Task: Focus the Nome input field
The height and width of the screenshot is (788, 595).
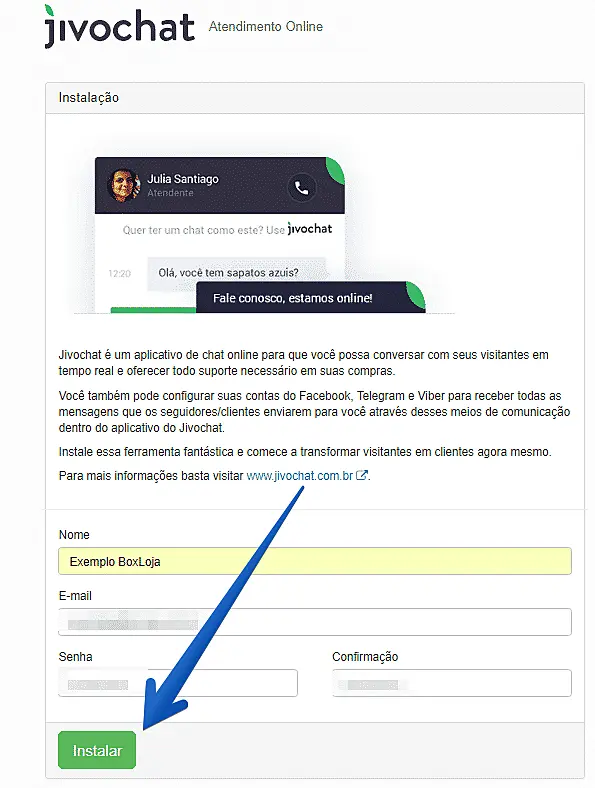Action: point(315,561)
